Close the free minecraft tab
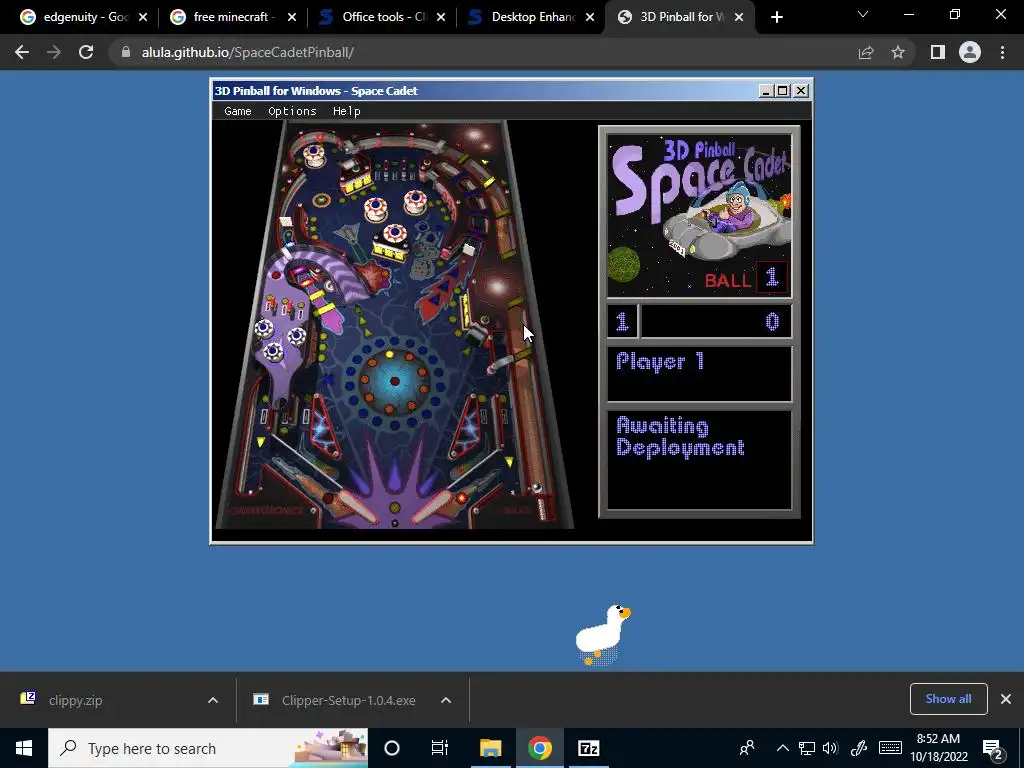The width and height of the screenshot is (1024, 768). click(292, 18)
